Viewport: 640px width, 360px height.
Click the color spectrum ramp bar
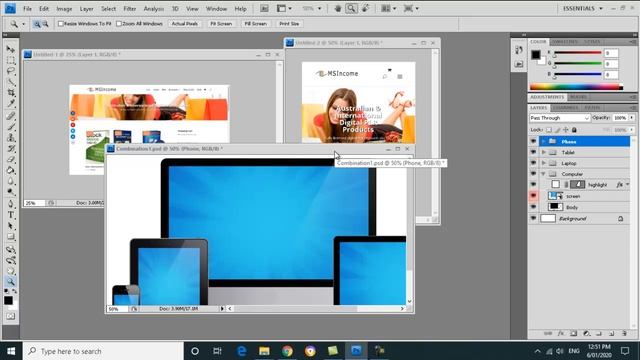[576, 87]
